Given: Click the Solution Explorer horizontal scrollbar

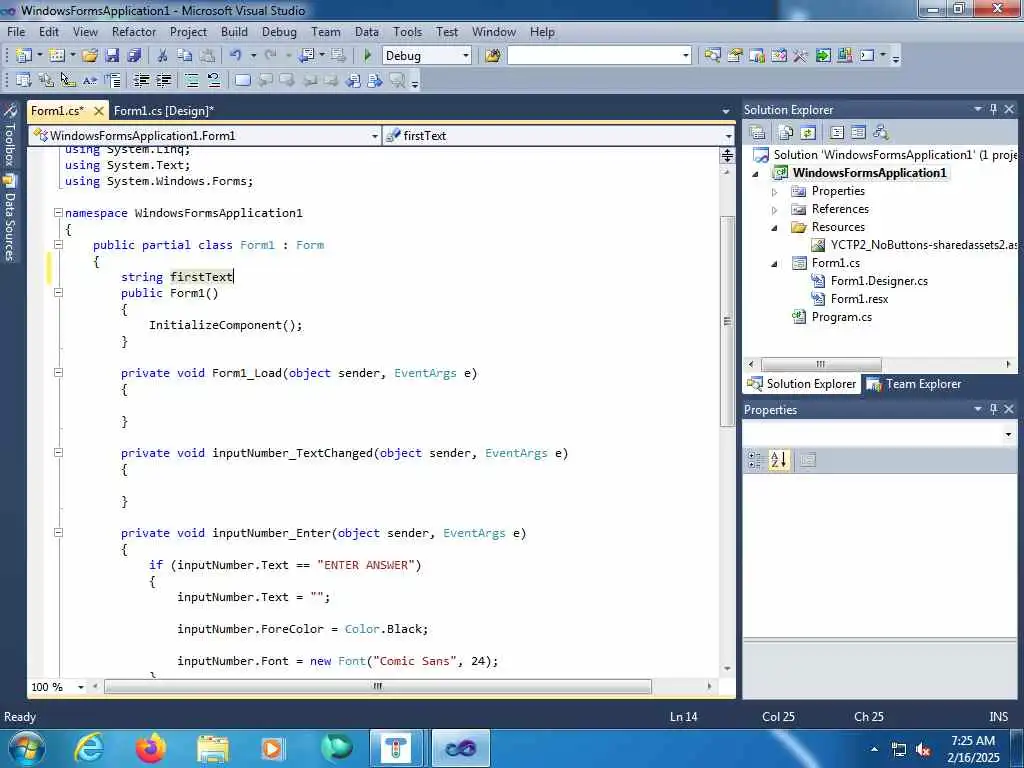Looking at the screenshot, I should [821, 364].
